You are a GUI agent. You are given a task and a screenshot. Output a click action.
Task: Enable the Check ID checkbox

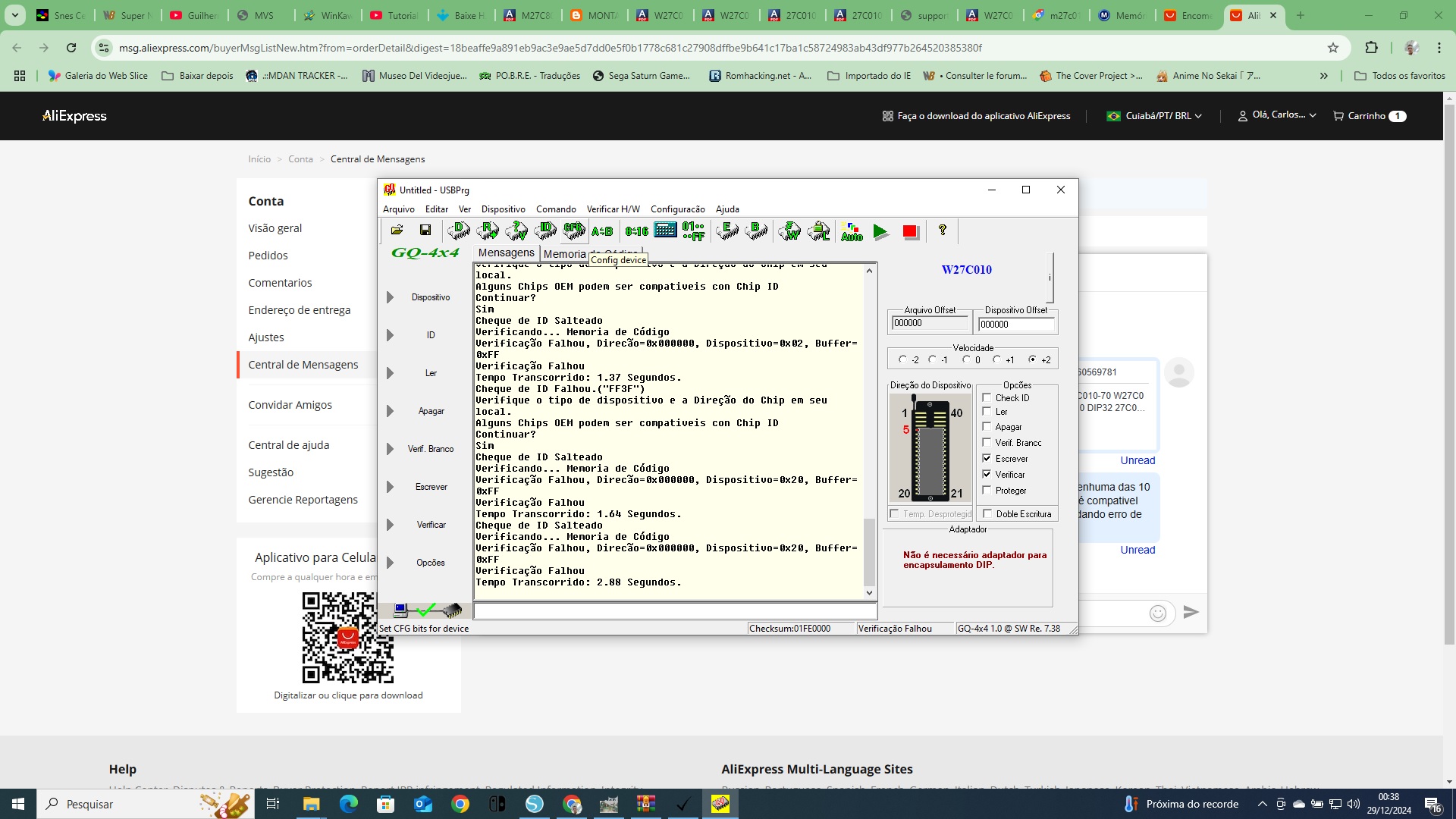(x=987, y=397)
